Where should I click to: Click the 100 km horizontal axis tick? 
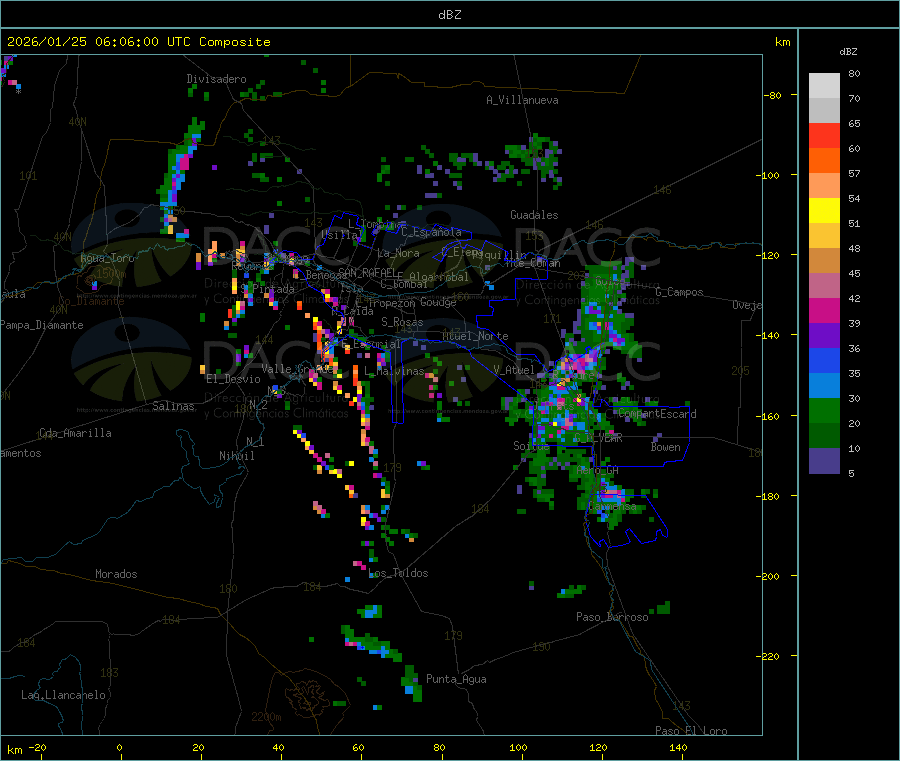pyautogui.click(x=518, y=747)
